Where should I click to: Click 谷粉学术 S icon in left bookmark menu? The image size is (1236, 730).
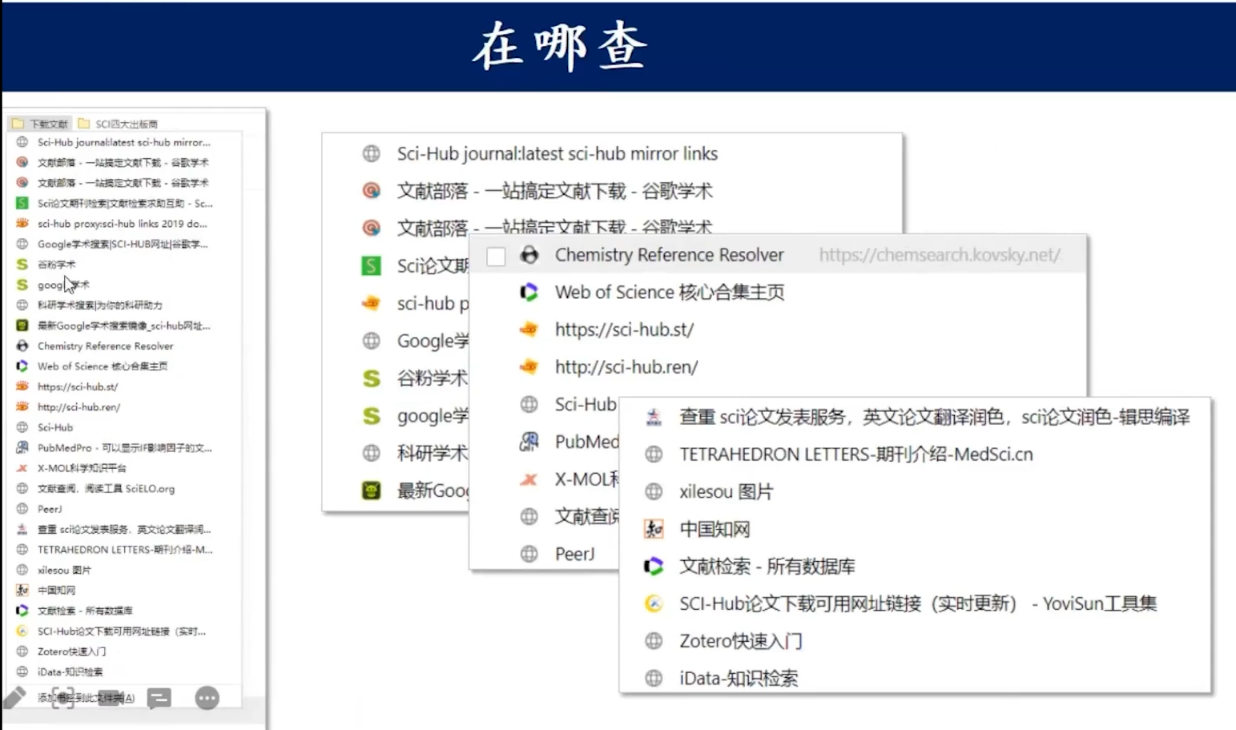pyautogui.click(x=22, y=264)
